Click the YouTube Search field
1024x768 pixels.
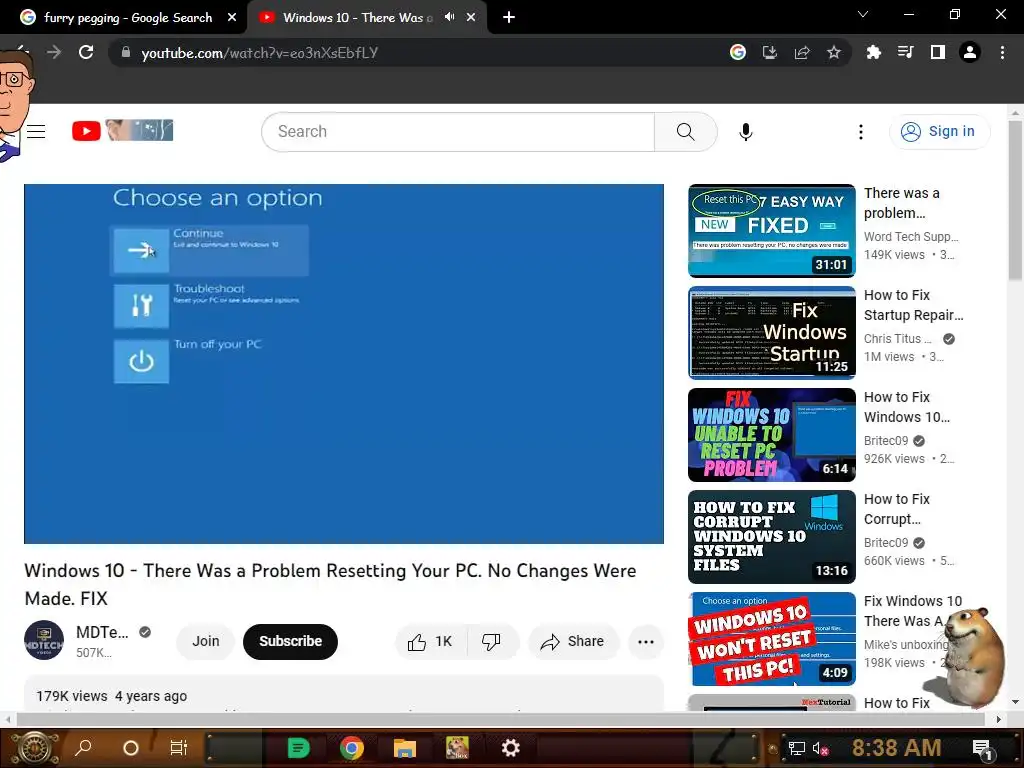[x=458, y=131]
